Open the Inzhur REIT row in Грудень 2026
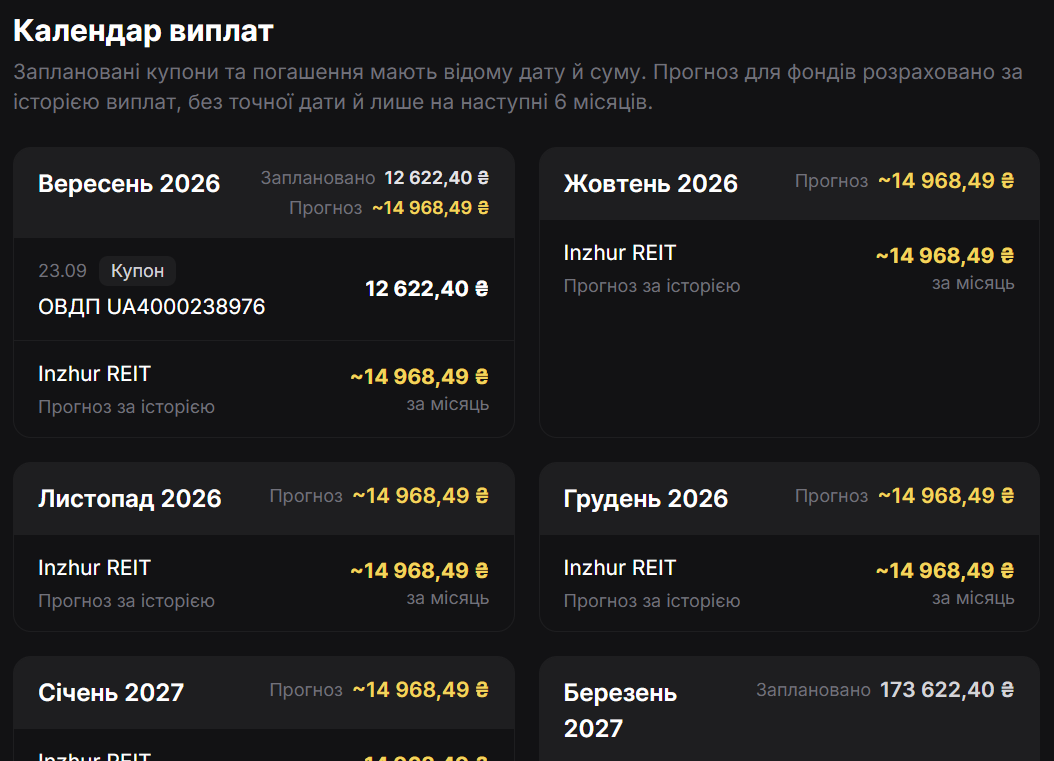 point(789,583)
